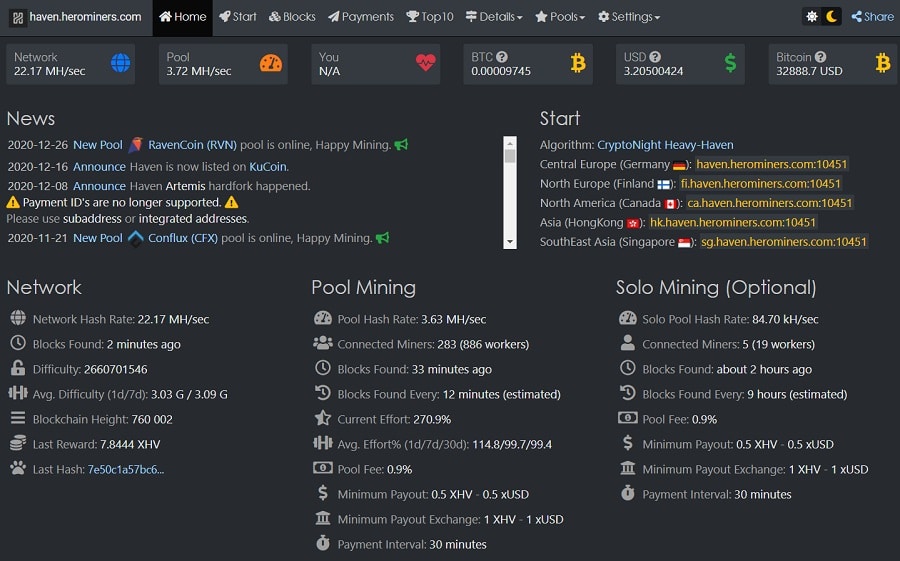Switch to dark theme with moon toggle
900x561 pixels.
[x=832, y=17]
